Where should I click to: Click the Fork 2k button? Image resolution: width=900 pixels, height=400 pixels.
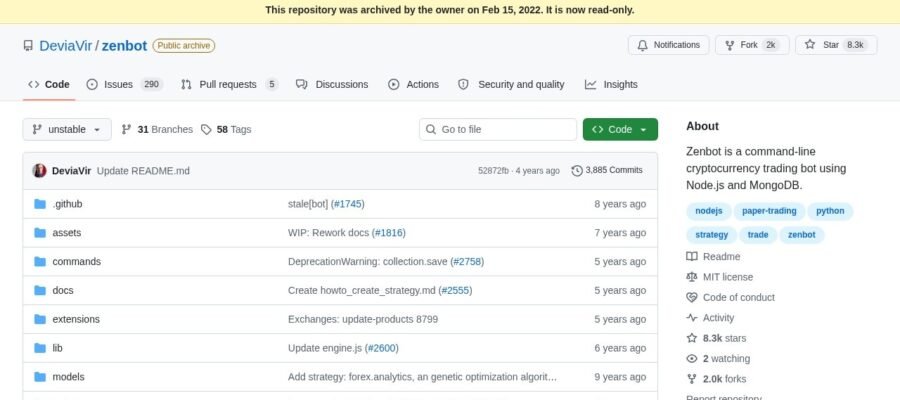pyautogui.click(x=752, y=45)
